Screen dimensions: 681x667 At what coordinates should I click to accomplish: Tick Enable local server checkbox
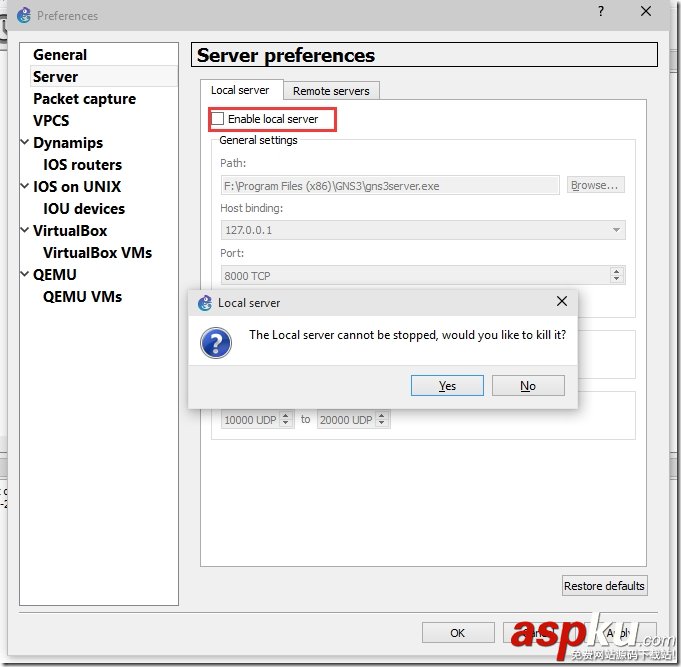[218, 119]
